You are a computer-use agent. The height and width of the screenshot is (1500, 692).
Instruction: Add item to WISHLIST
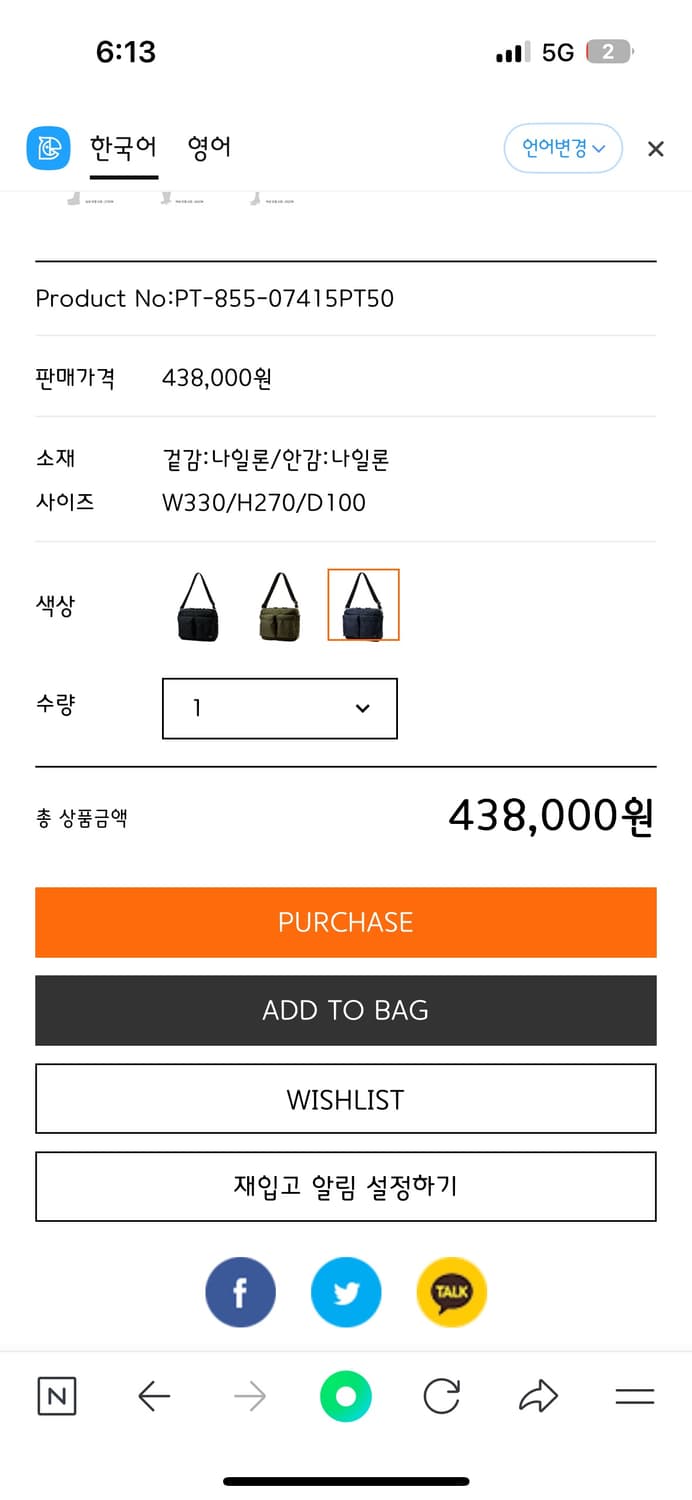346,1099
